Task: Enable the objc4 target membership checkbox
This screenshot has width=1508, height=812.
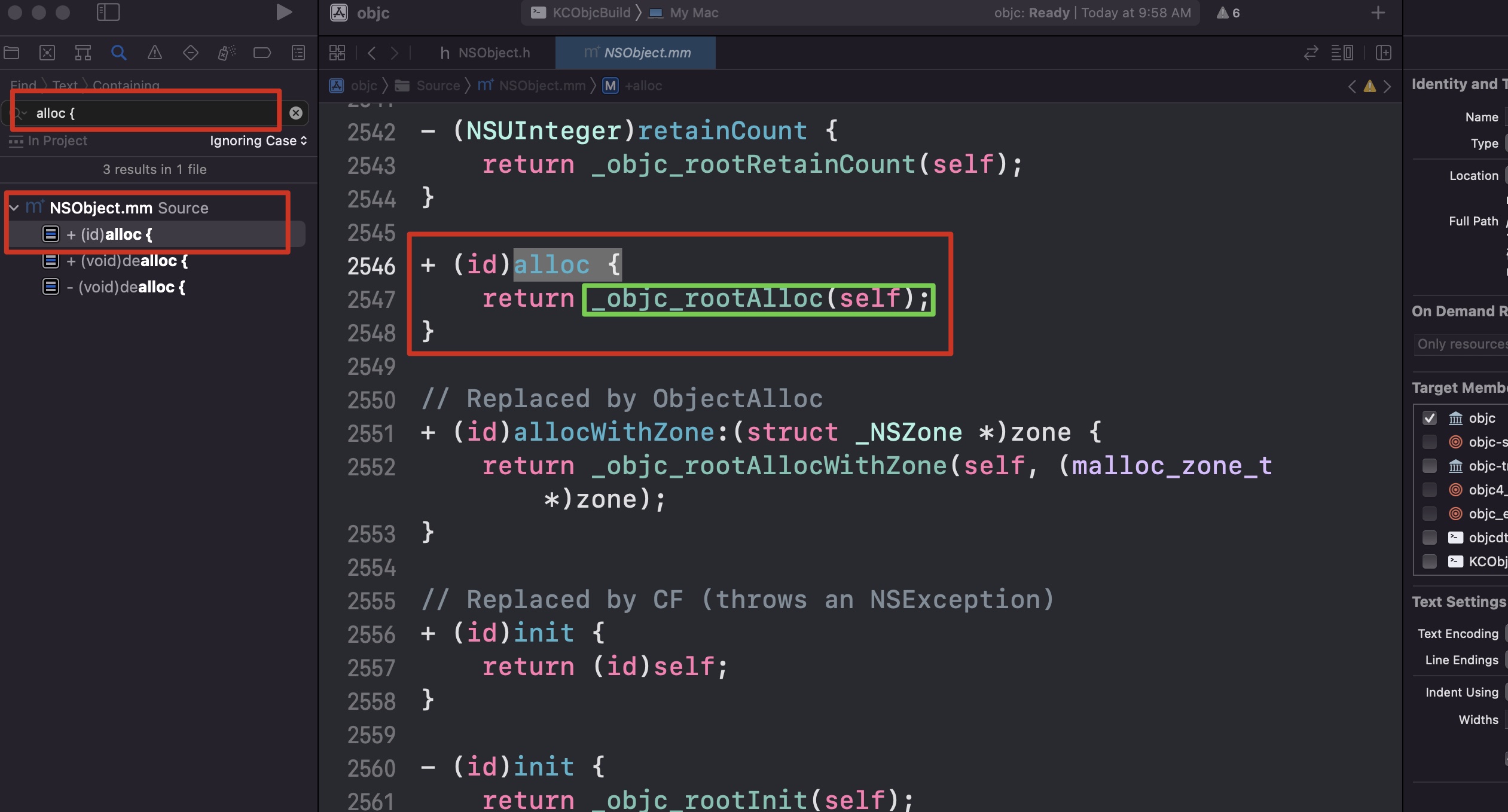Action: pyautogui.click(x=1430, y=490)
